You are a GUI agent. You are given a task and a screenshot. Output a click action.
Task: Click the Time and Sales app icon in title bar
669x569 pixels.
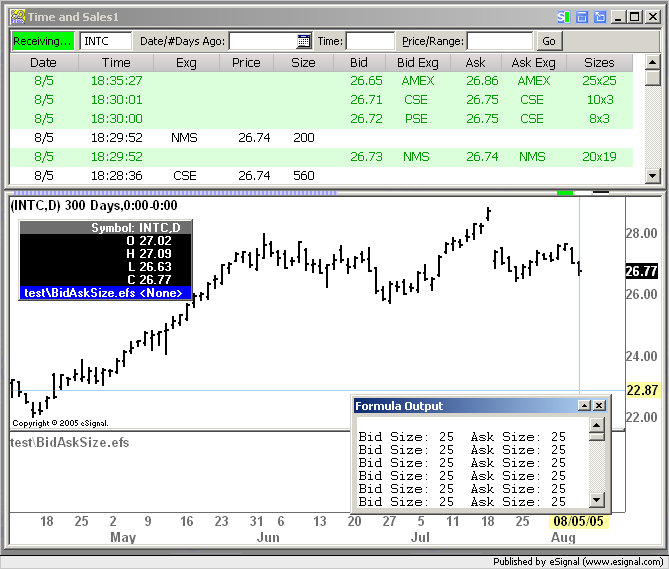pos(17,17)
